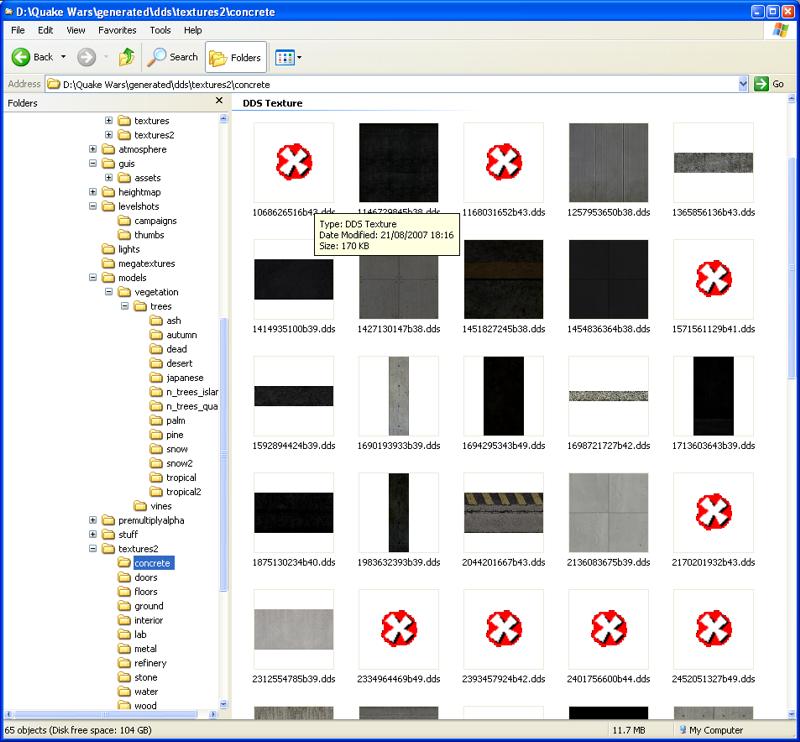The height and width of the screenshot is (742, 800).
Task: Expand the textures2 node under generated
Action: pyautogui.click(x=109, y=135)
